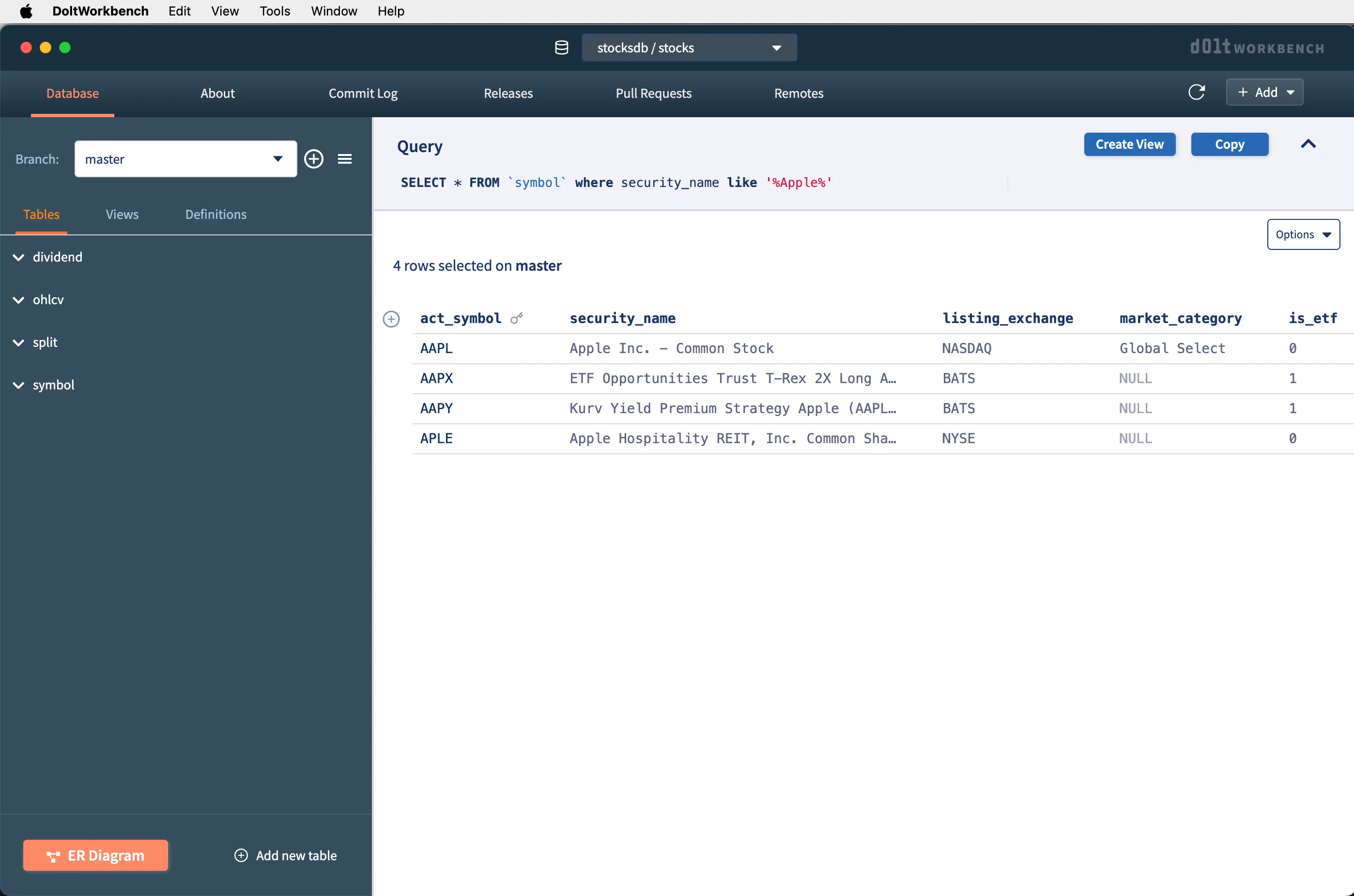Click the refresh icon in navbar
The height and width of the screenshot is (896, 1354).
tap(1196, 92)
